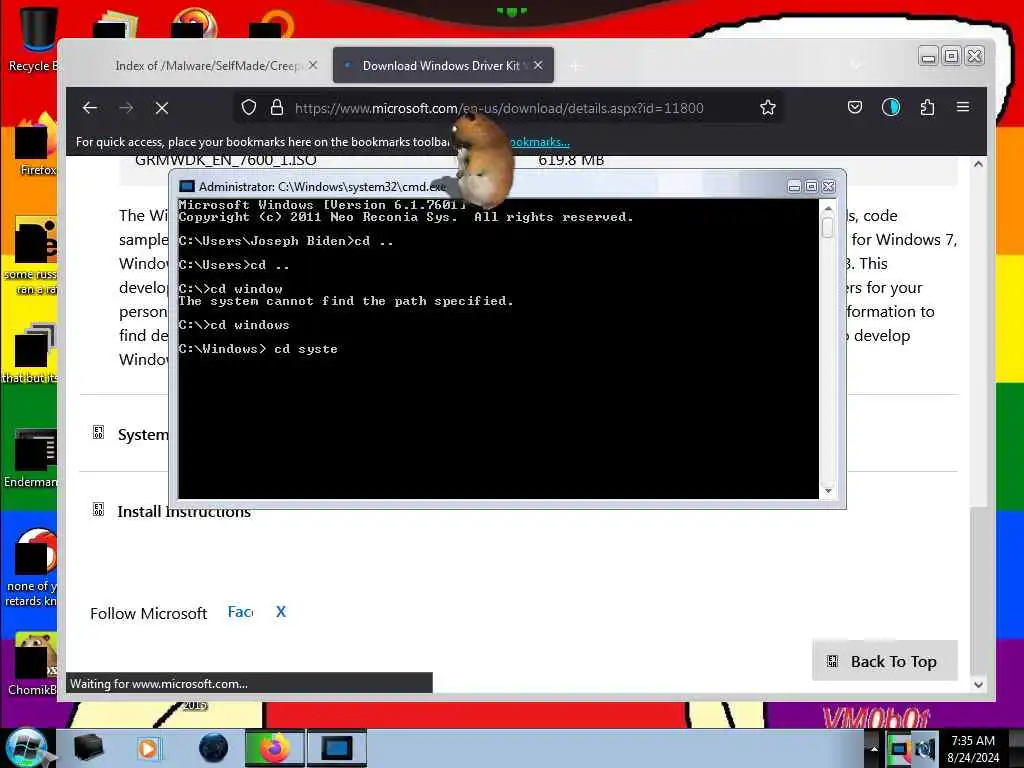Switch to cmd window in taskbar
1024x768 pixels.
coord(337,748)
